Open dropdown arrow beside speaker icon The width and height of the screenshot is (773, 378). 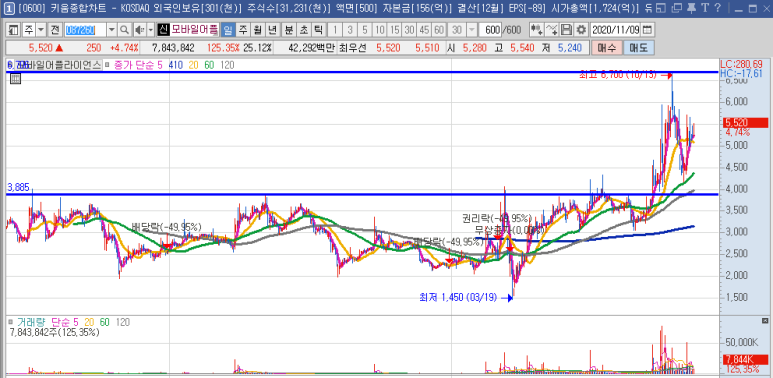tap(151, 30)
